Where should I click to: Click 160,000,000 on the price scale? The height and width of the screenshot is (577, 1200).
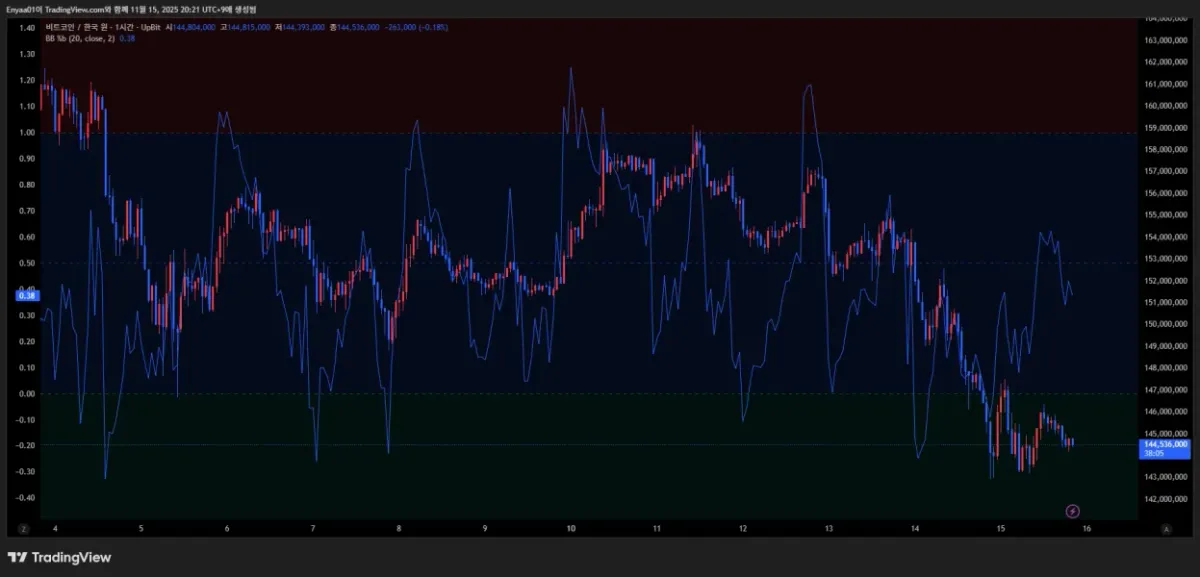coord(1165,105)
